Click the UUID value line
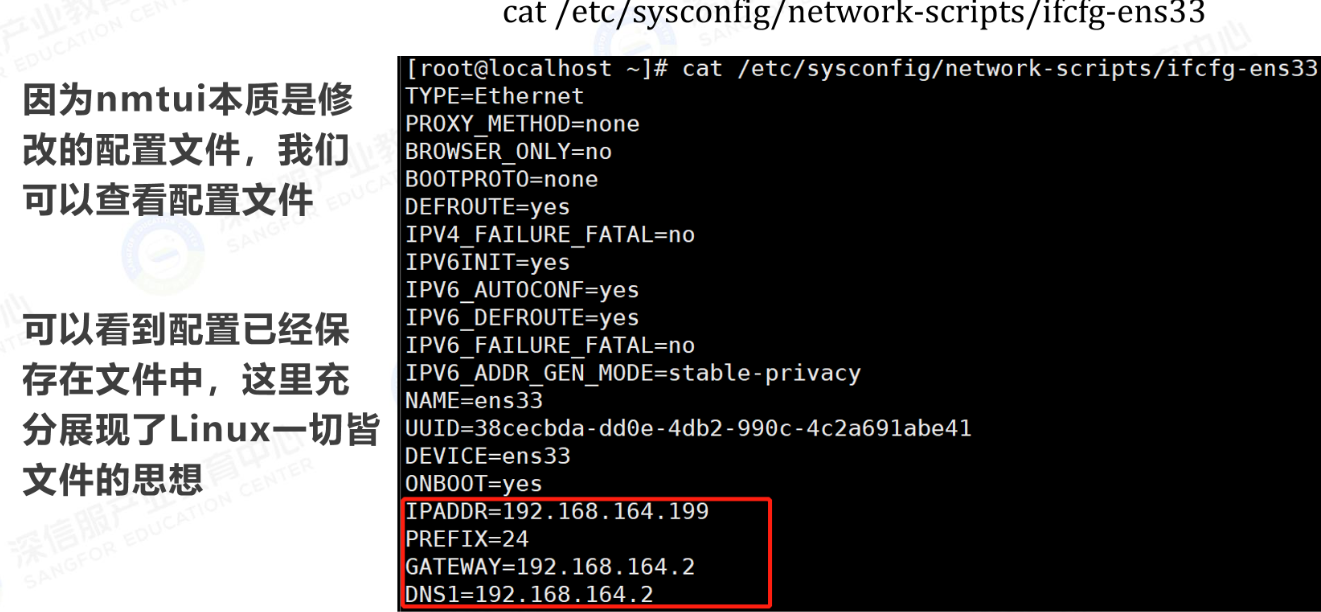This screenshot has height=612, width=1321. (x=687, y=429)
